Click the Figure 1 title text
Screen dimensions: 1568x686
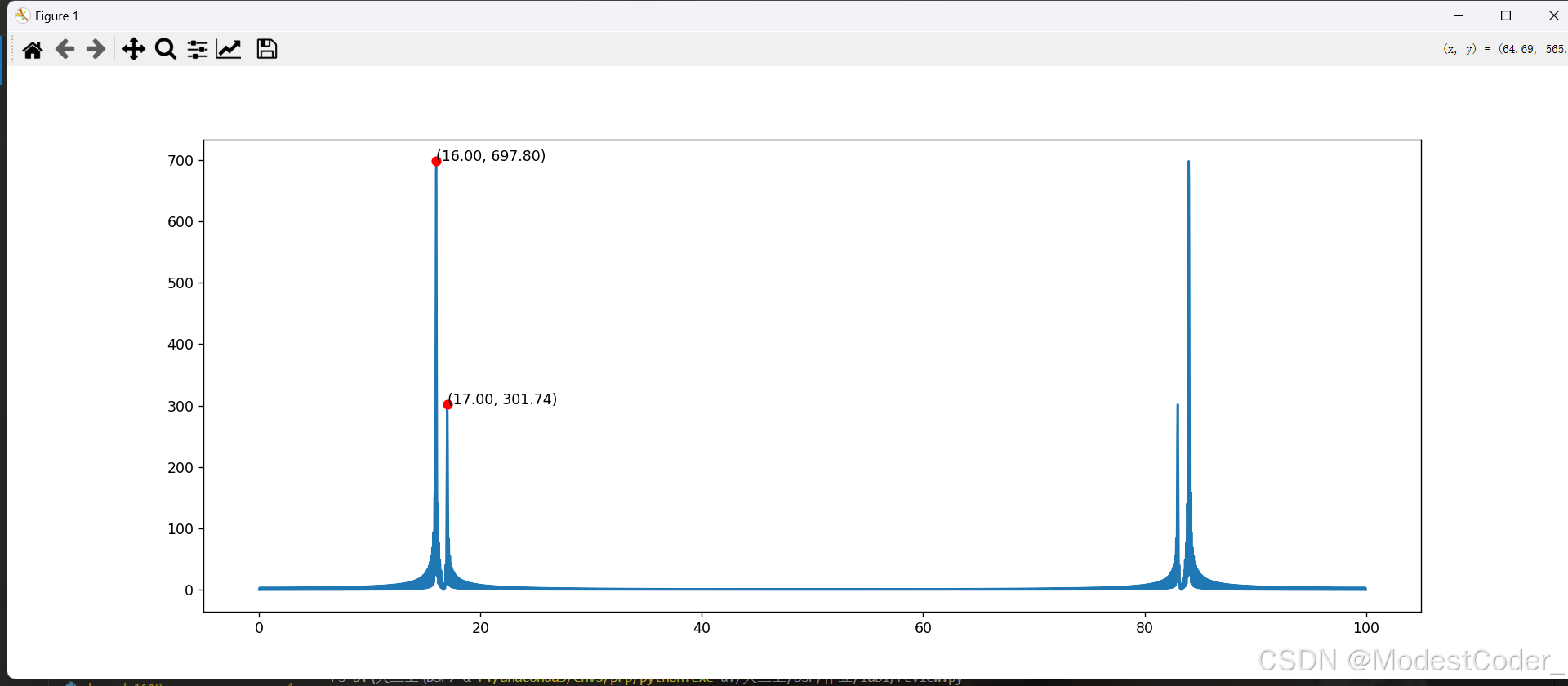click(56, 16)
